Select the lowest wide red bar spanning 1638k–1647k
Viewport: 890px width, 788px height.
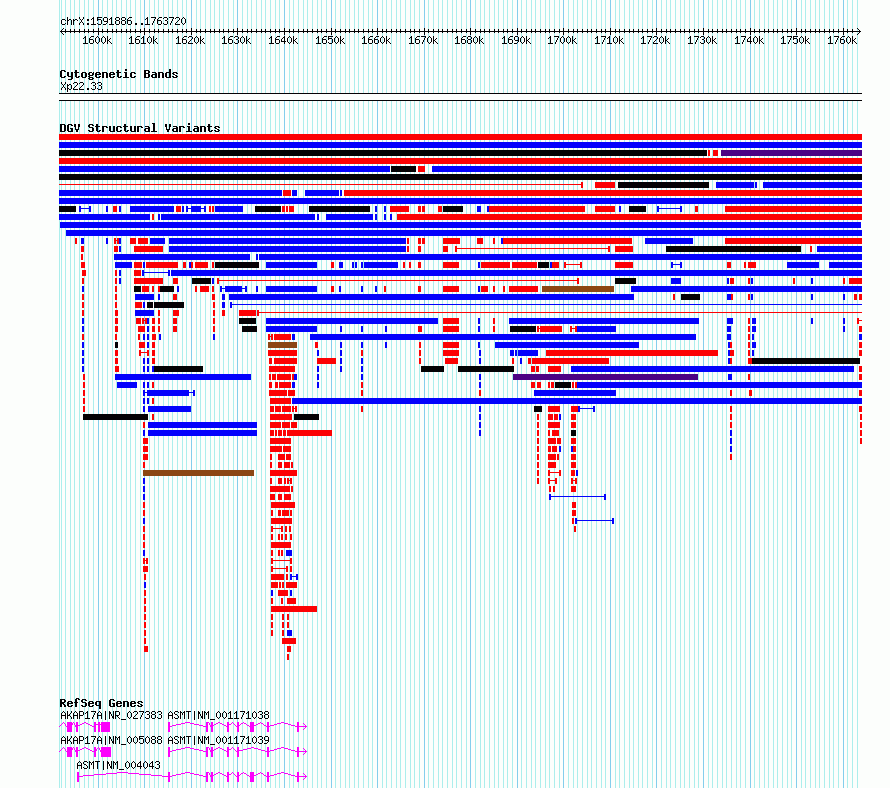294,609
